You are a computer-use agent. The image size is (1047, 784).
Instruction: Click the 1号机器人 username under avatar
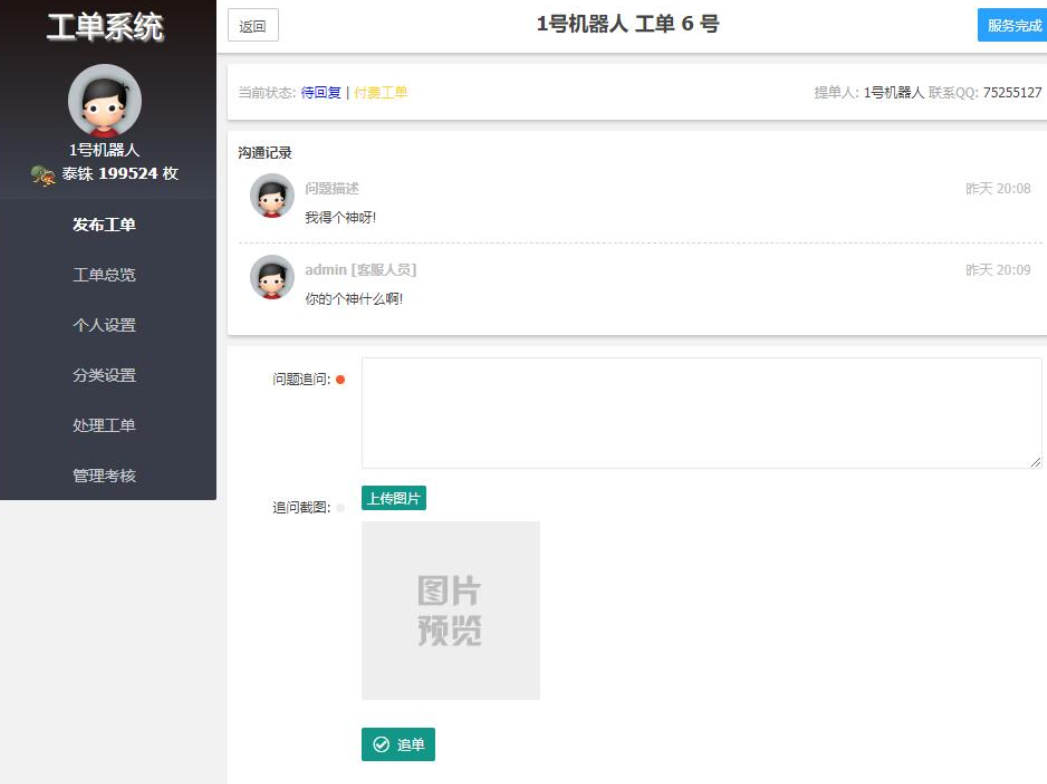[105, 150]
